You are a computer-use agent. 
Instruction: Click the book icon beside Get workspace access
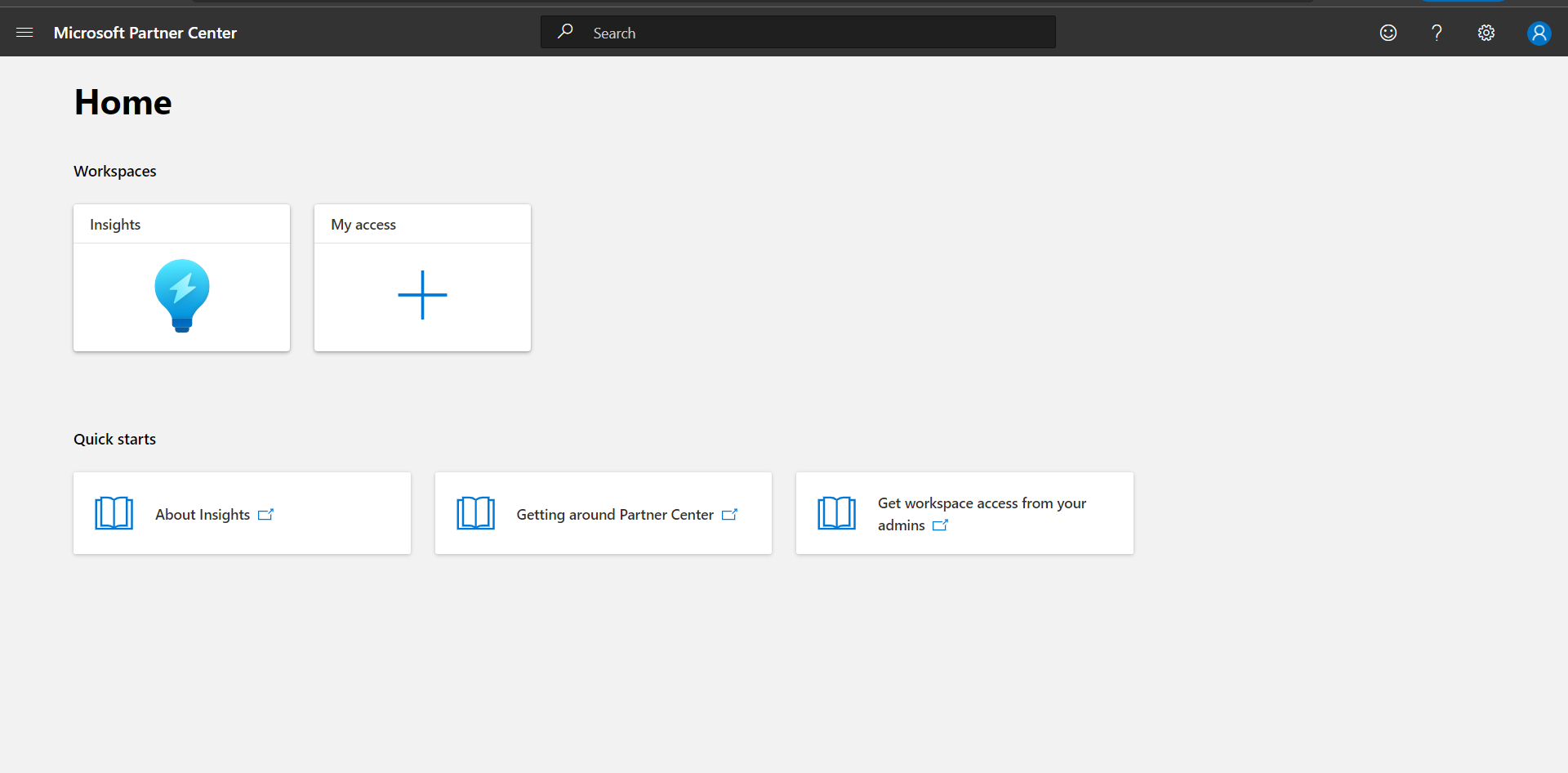[x=837, y=513]
